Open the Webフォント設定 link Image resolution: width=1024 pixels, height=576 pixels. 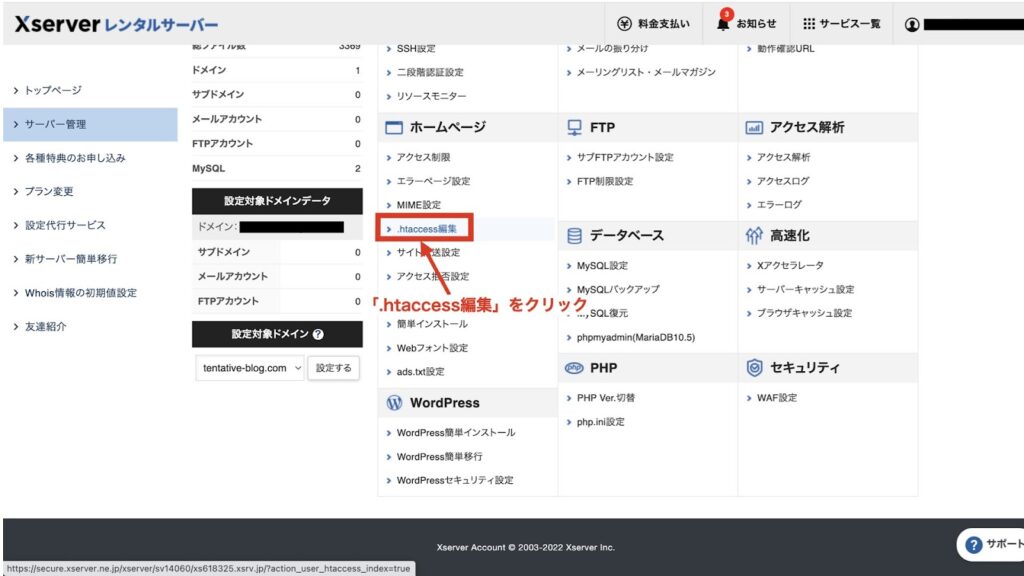pyautogui.click(x=432, y=348)
